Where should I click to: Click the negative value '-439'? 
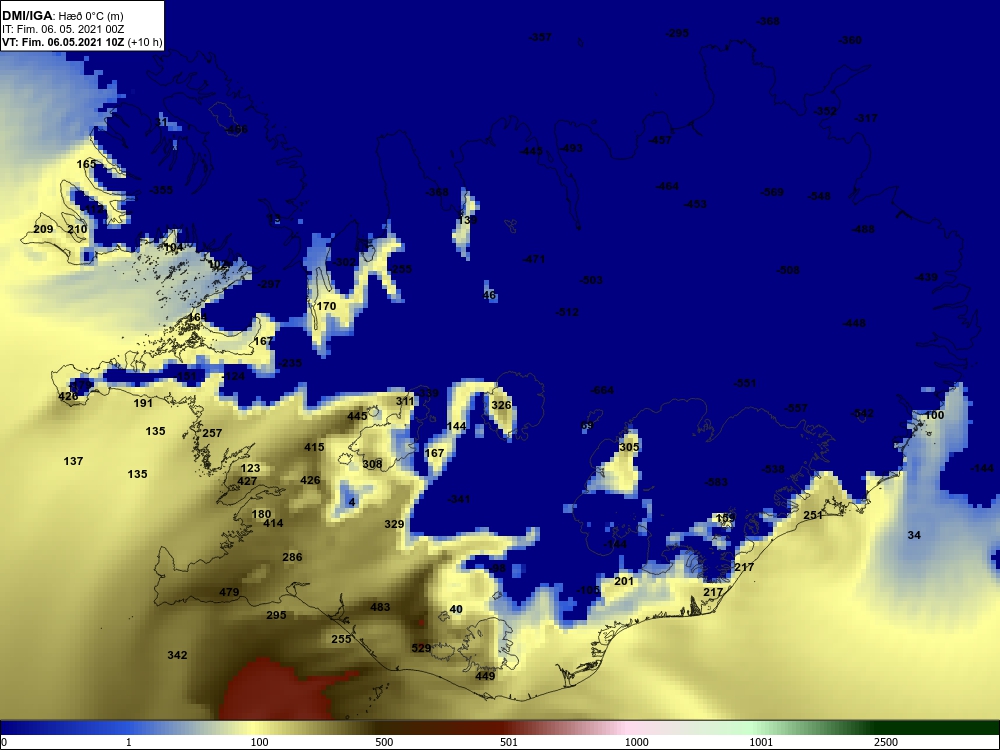pyautogui.click(x=926, y=277)
